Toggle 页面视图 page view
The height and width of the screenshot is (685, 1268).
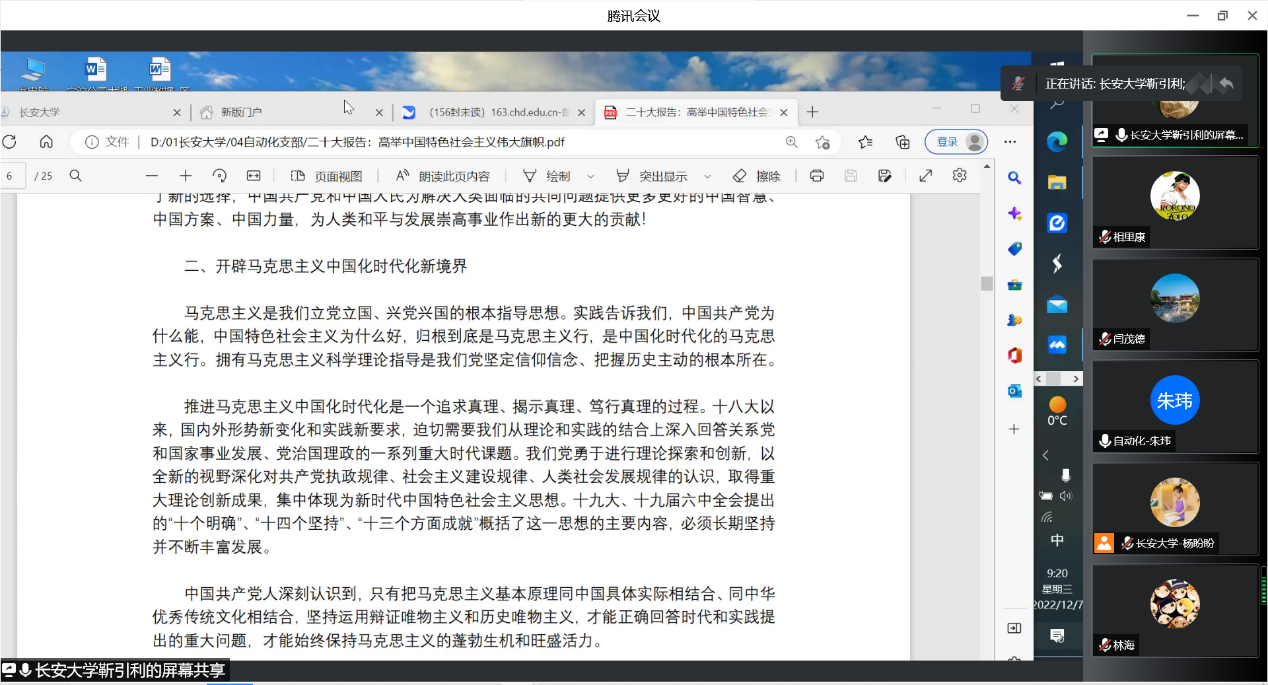pyautogui.click(x=326, y=176)
